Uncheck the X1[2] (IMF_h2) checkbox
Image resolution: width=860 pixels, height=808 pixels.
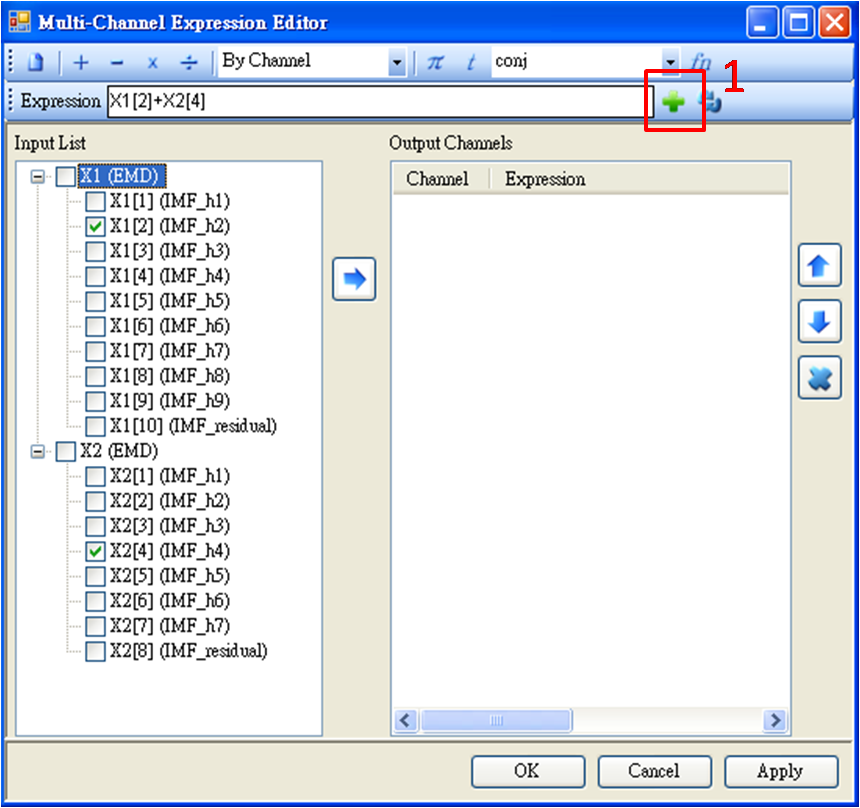96,226
